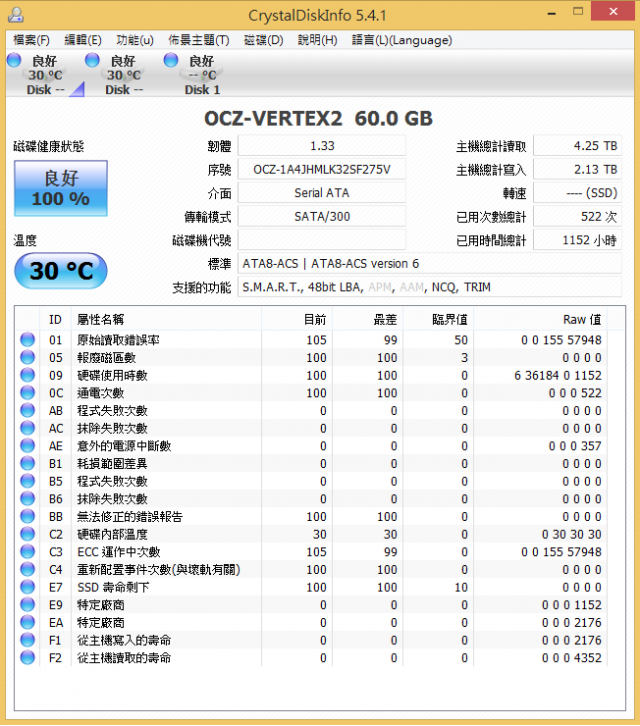Viewport: 640px width, 726px height.
Task: Click the 臨界值 column header
Action: click(438, 319)
